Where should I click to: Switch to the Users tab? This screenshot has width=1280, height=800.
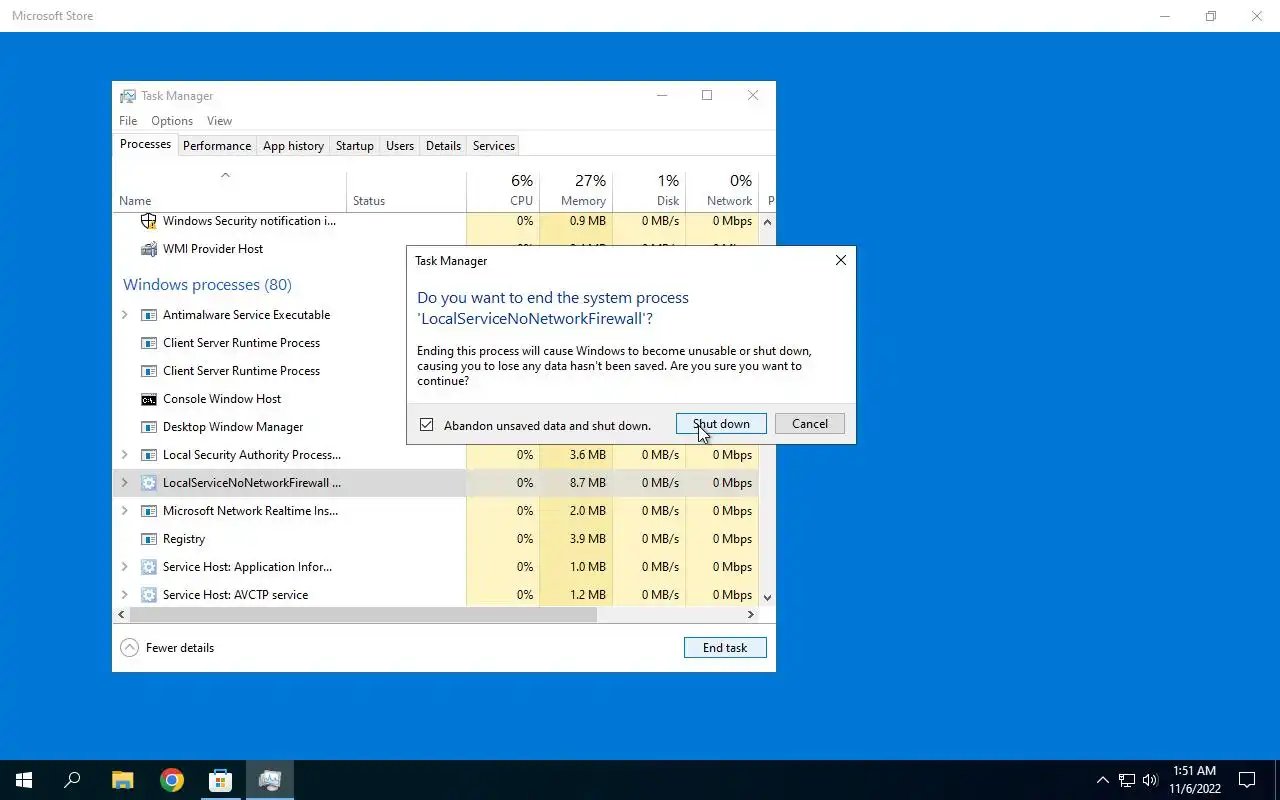400,146
